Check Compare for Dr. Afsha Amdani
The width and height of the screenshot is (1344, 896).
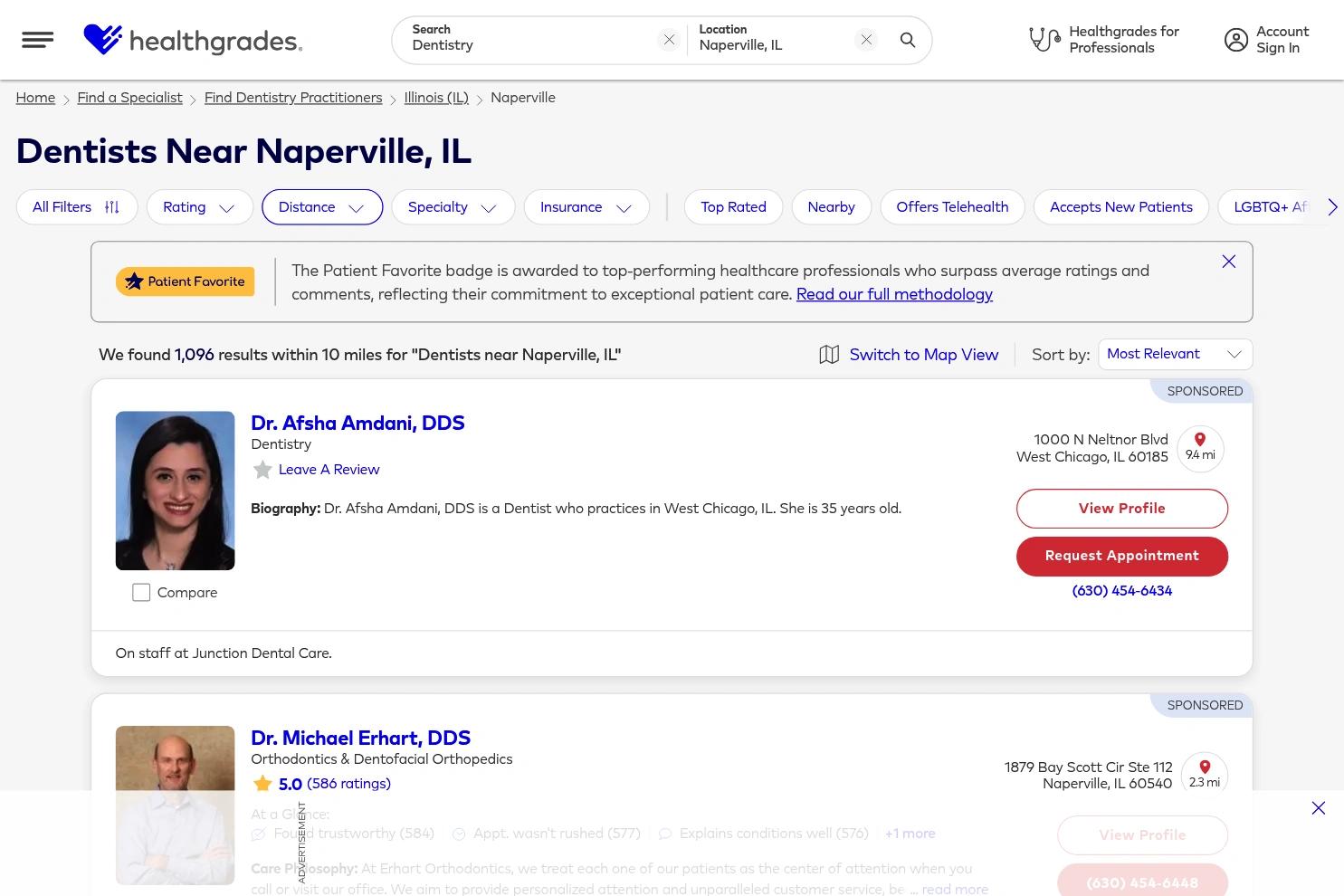click(x=141, y=593)
